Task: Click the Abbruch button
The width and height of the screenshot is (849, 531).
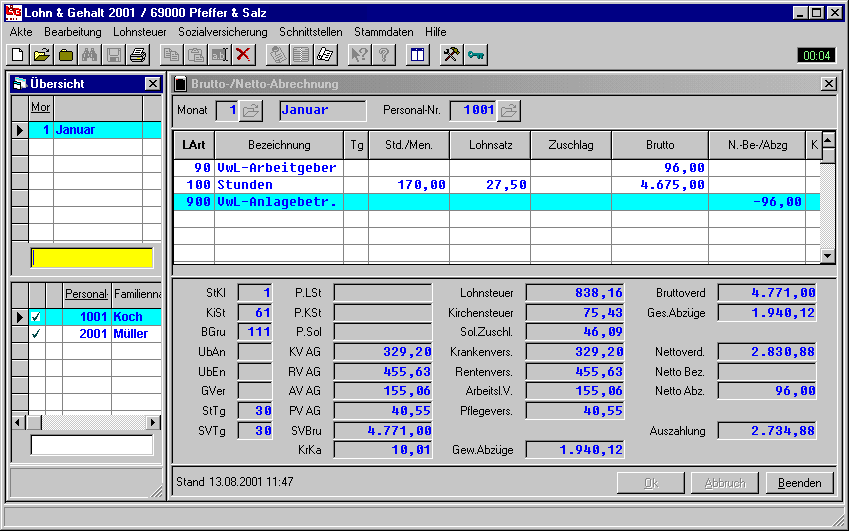Action: 724,483
